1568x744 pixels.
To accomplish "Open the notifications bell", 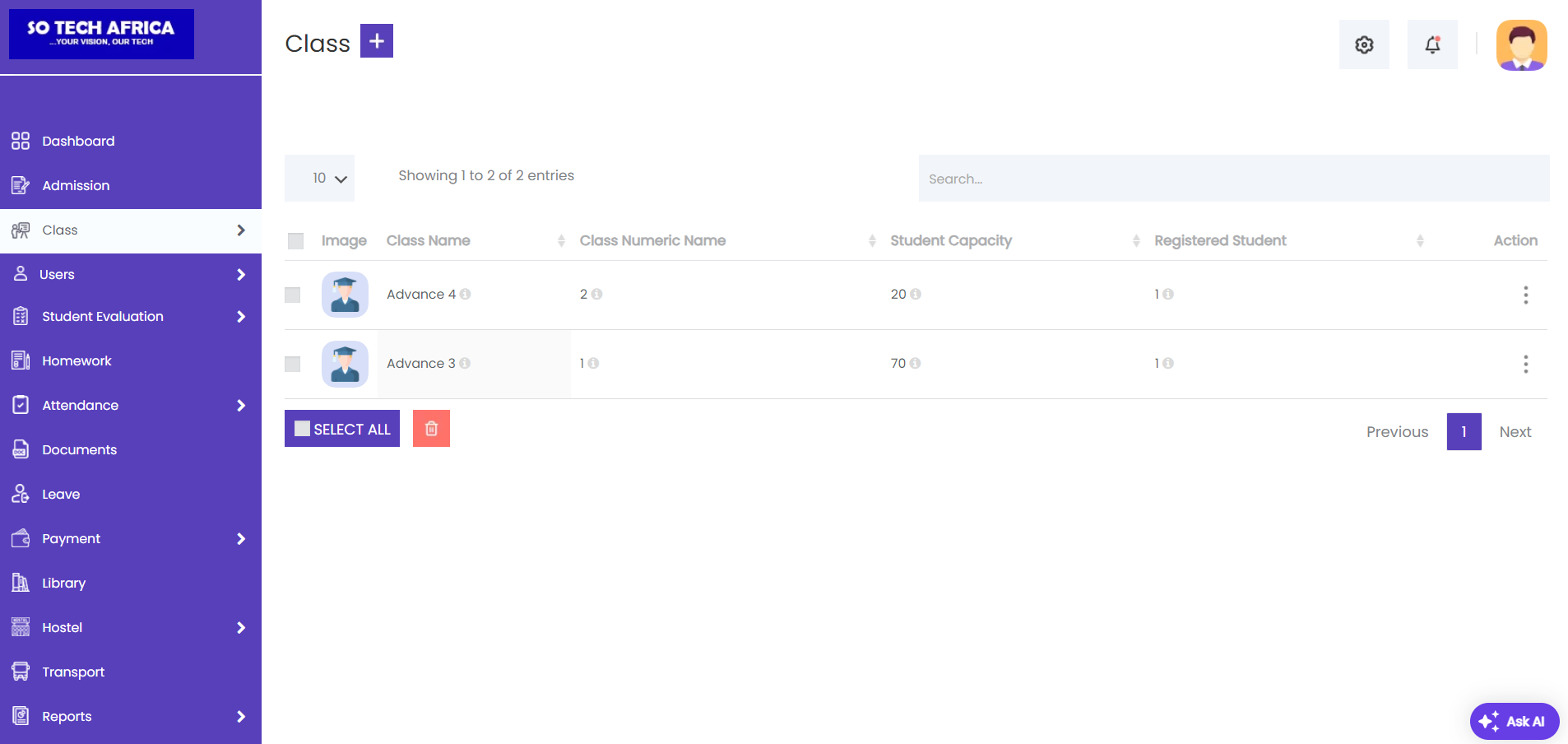I will [1432, 45].
